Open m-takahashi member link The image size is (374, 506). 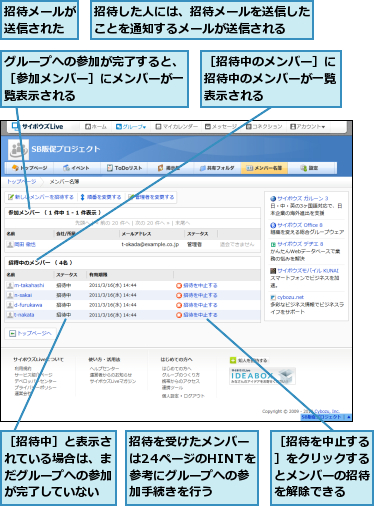tap(29, 285)
